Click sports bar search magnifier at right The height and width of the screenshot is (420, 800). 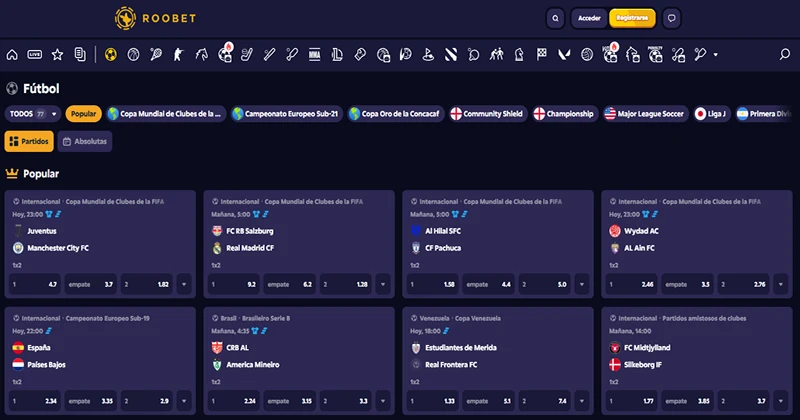click(x=785, y=54)
